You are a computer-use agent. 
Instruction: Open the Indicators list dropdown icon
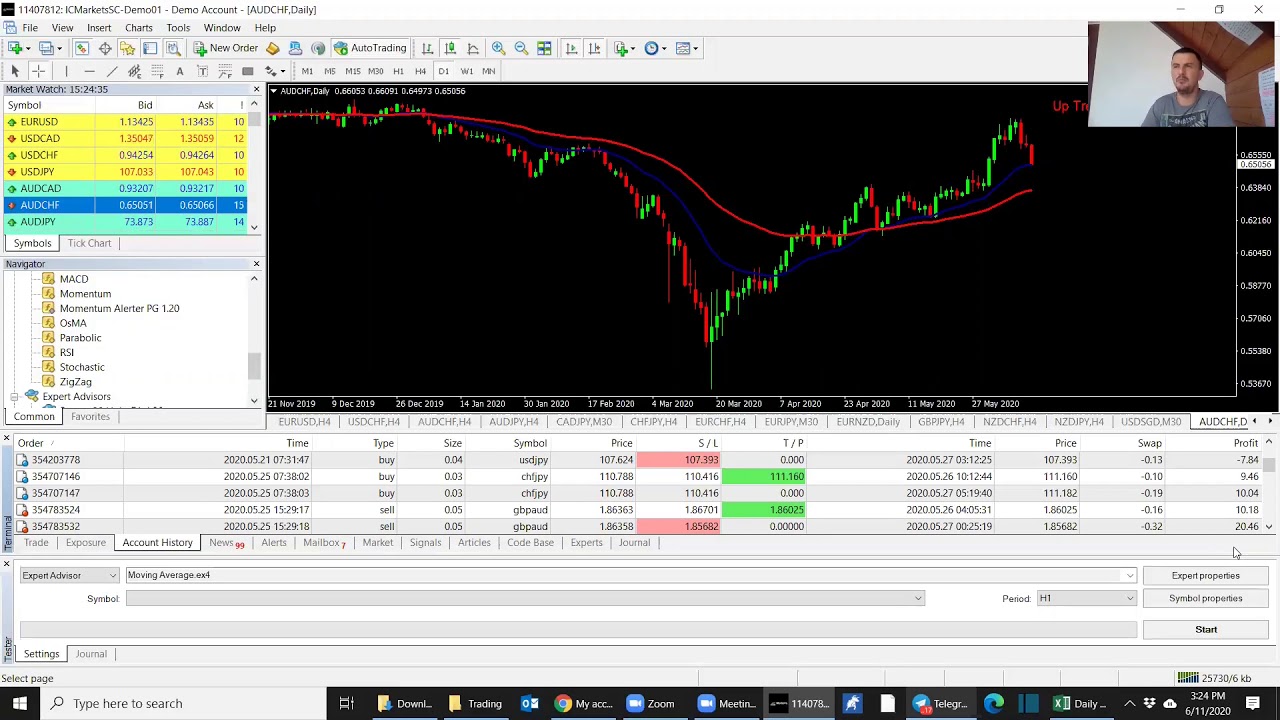point(624,48)
